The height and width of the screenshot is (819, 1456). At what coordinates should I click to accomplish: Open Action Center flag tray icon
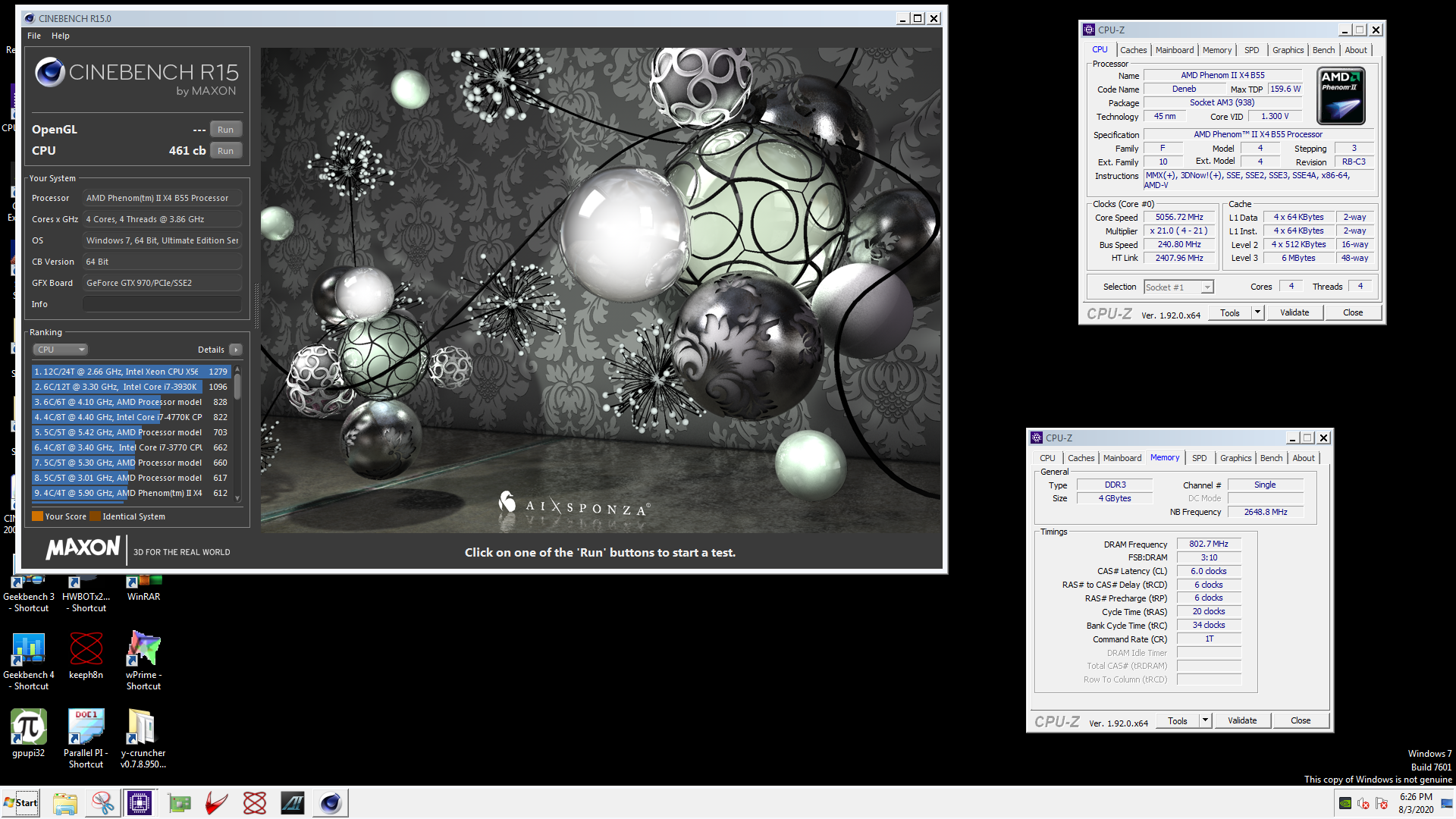pyautogui.click(x=1382, y=803)
